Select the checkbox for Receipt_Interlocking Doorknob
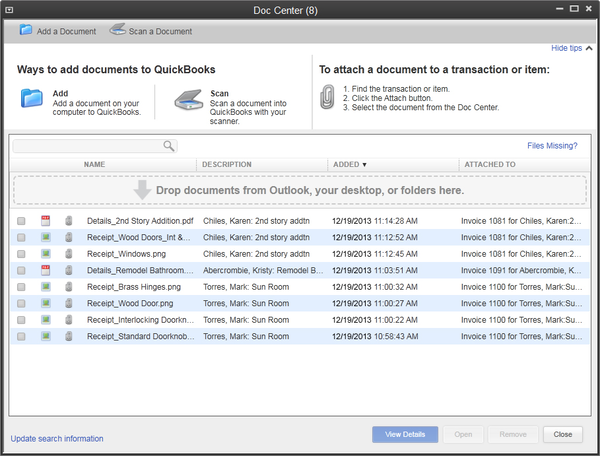Screen dimensions: 600x456 coord(21,319)
